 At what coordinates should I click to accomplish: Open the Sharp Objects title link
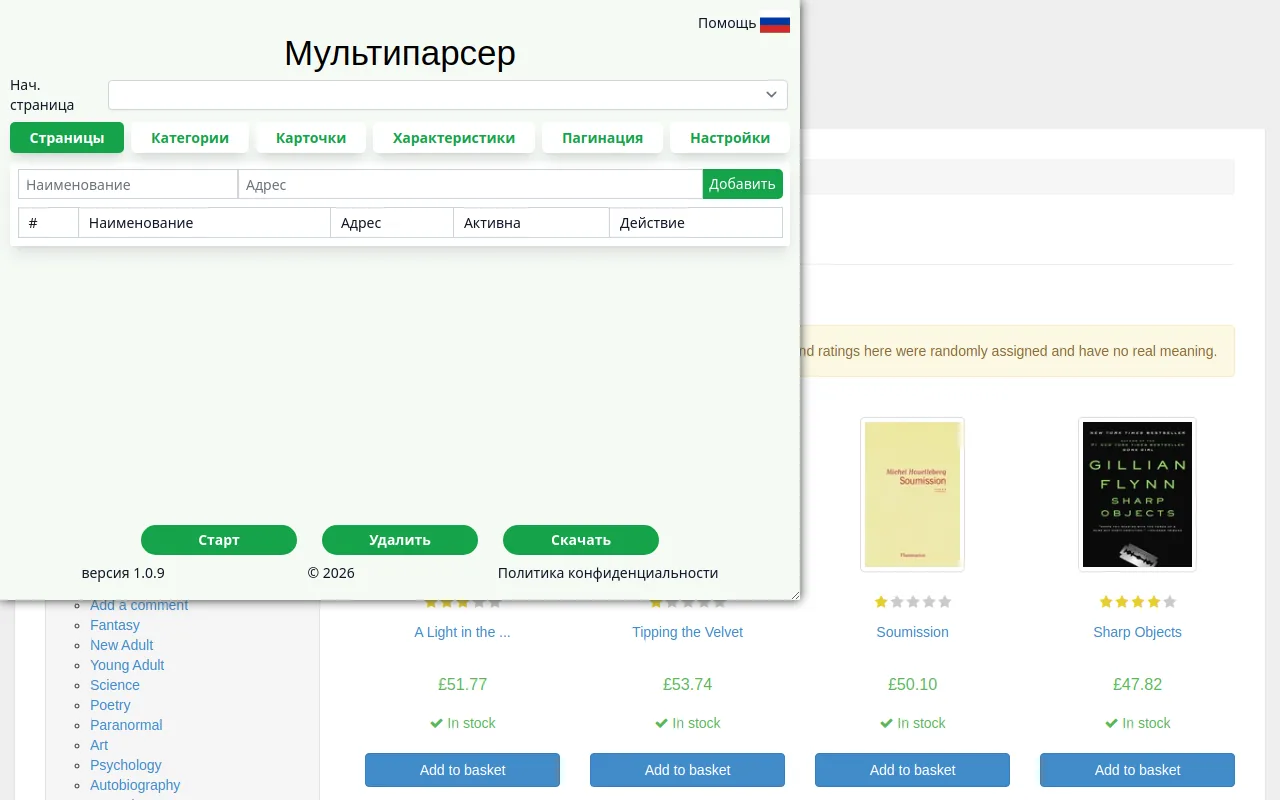[1137, 632]
